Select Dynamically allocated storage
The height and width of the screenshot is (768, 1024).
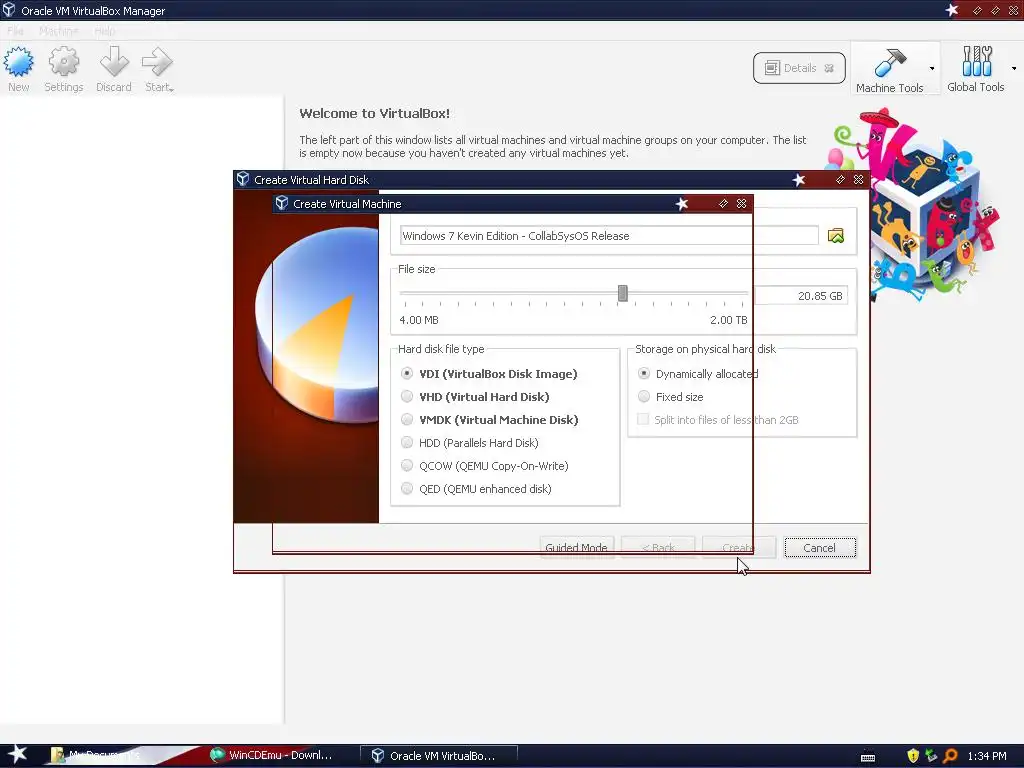tap(698, 374)
